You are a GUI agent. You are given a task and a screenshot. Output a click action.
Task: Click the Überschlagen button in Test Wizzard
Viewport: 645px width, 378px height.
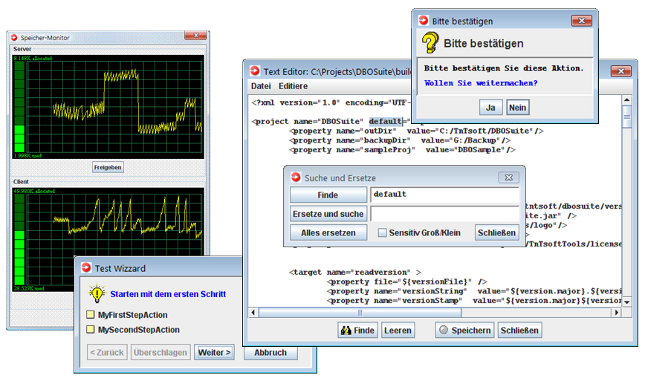(160, 352)
